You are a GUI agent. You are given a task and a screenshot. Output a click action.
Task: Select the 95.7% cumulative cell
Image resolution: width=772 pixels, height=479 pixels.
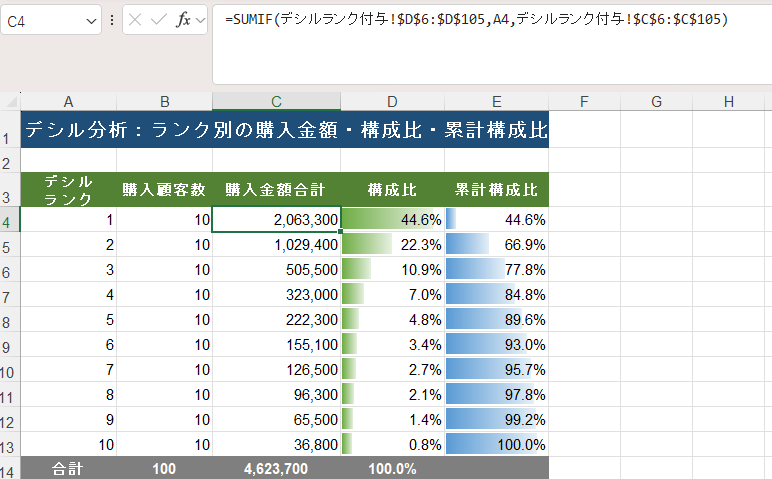point(496,370)
